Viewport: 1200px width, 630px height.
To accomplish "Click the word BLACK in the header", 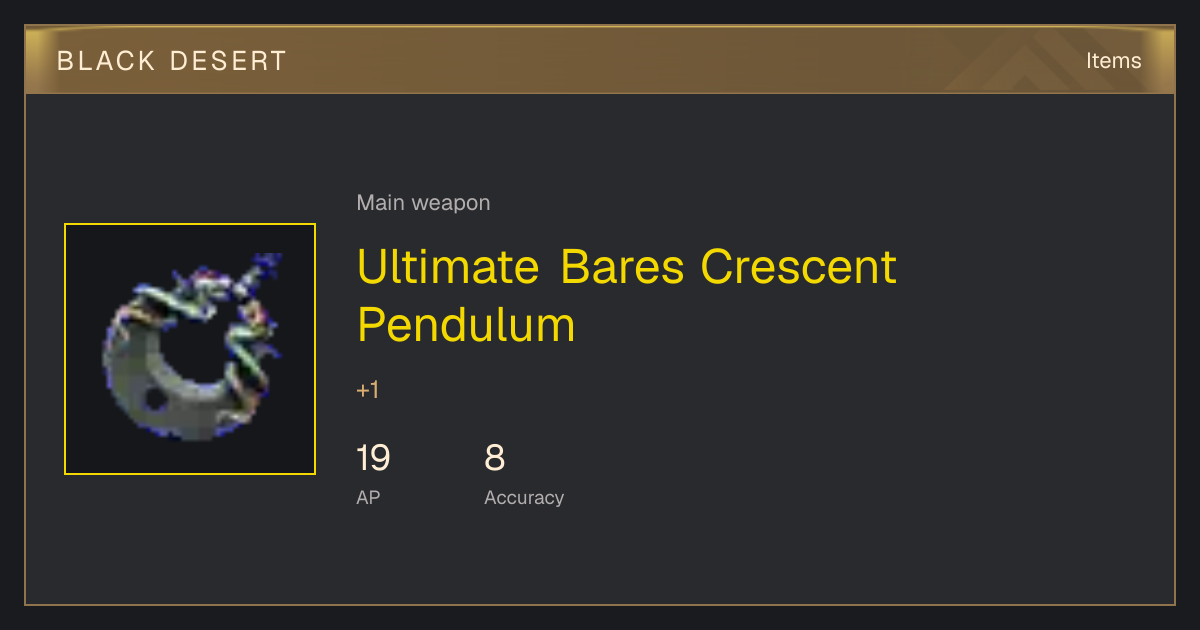I will (106, 61).
